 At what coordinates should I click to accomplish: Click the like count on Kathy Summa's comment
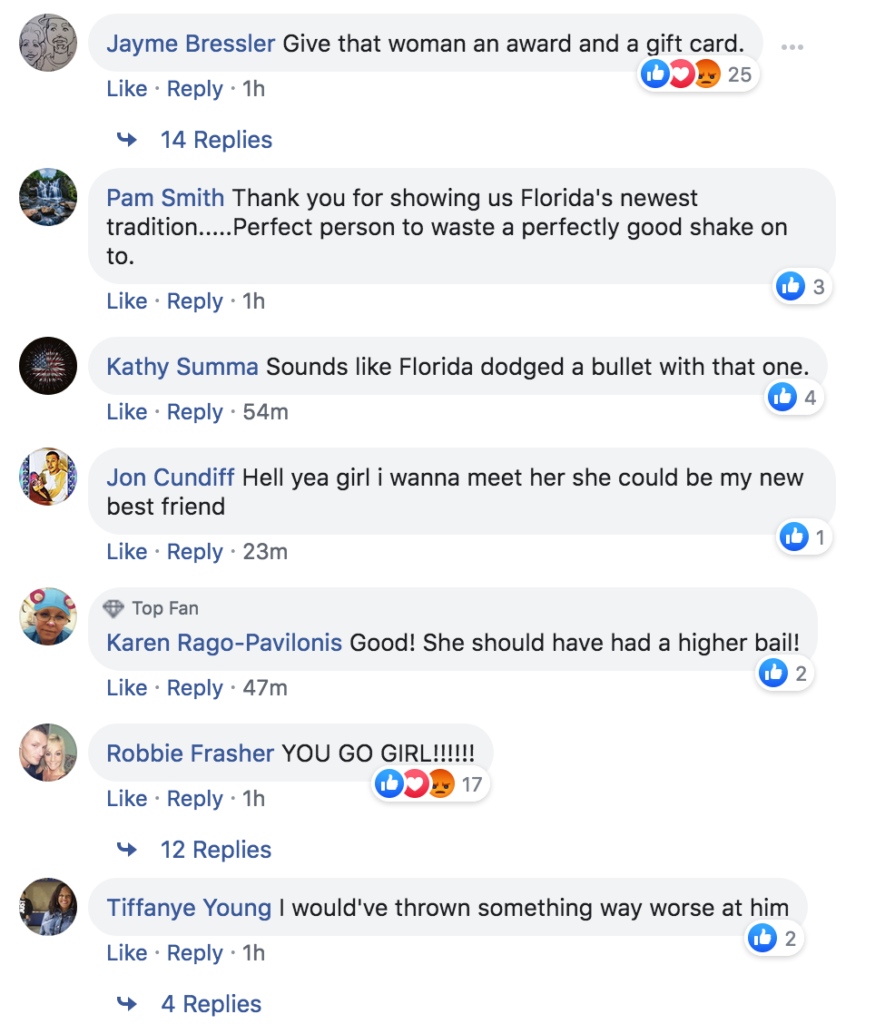810,398
